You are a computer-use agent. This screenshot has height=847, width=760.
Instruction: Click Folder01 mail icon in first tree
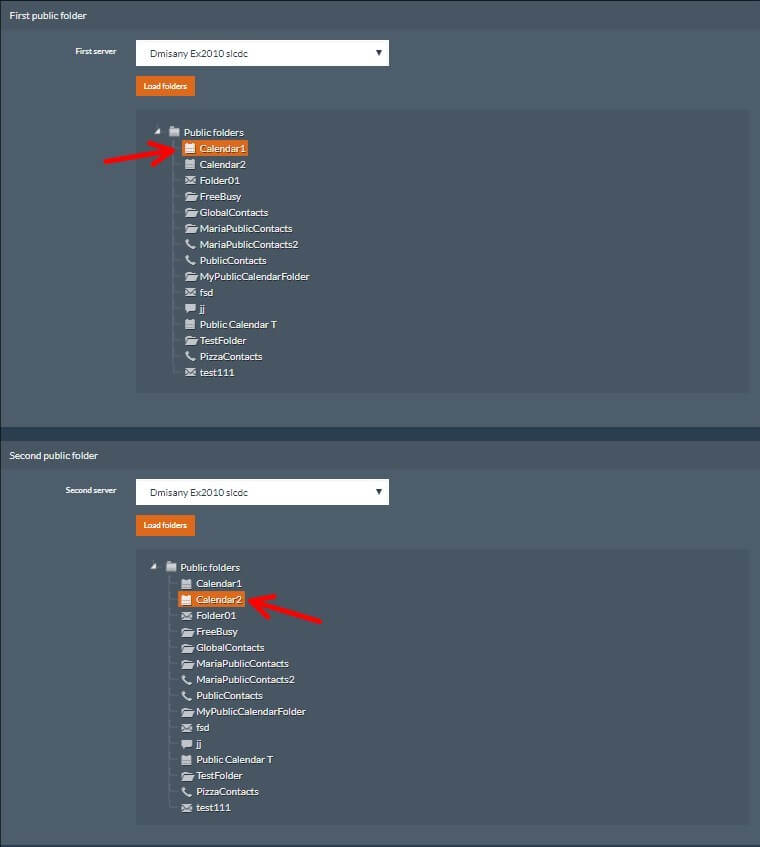pos(190,180)
